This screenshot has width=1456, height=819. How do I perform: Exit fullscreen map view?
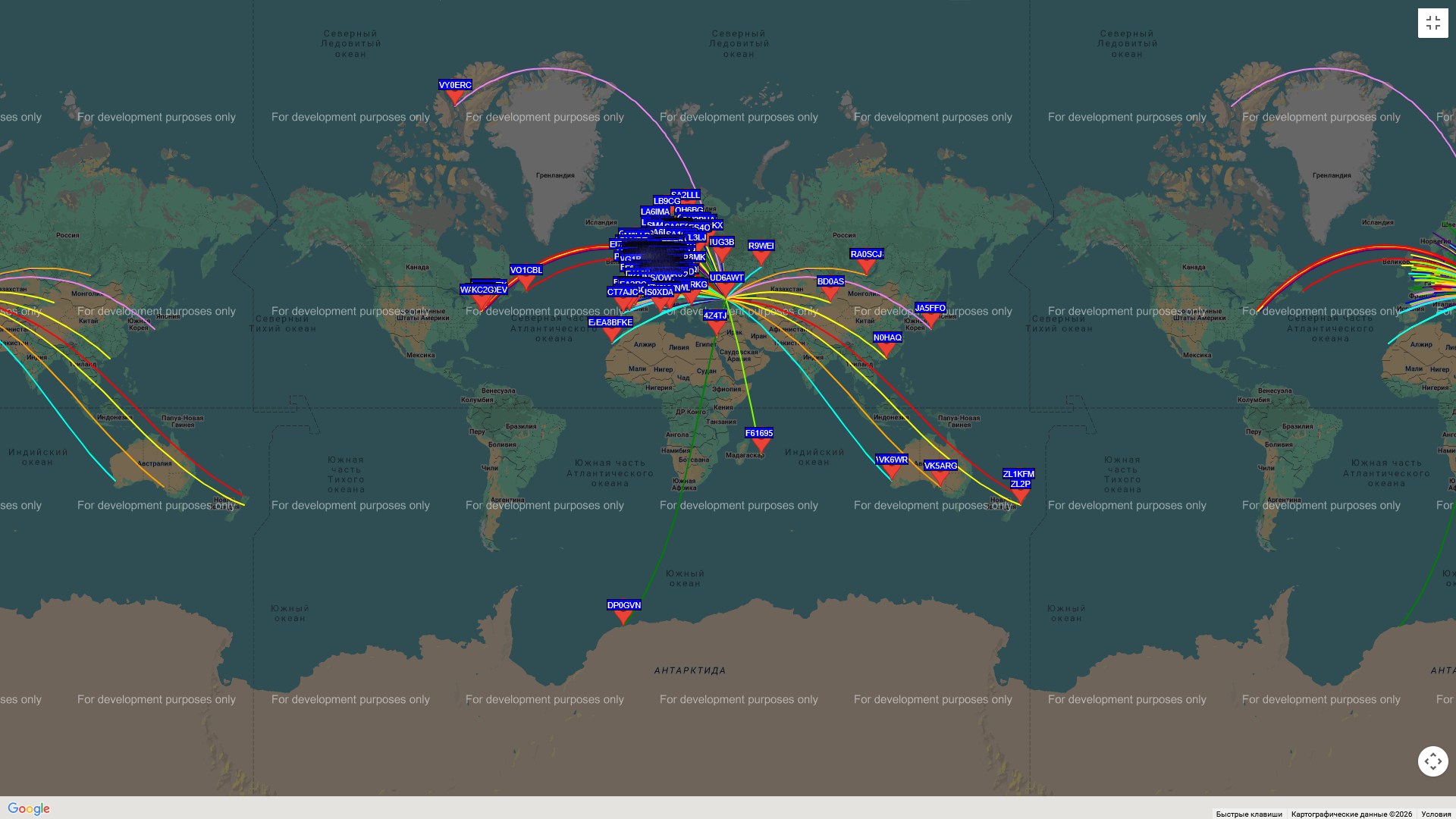click(x=1432, y=23)
